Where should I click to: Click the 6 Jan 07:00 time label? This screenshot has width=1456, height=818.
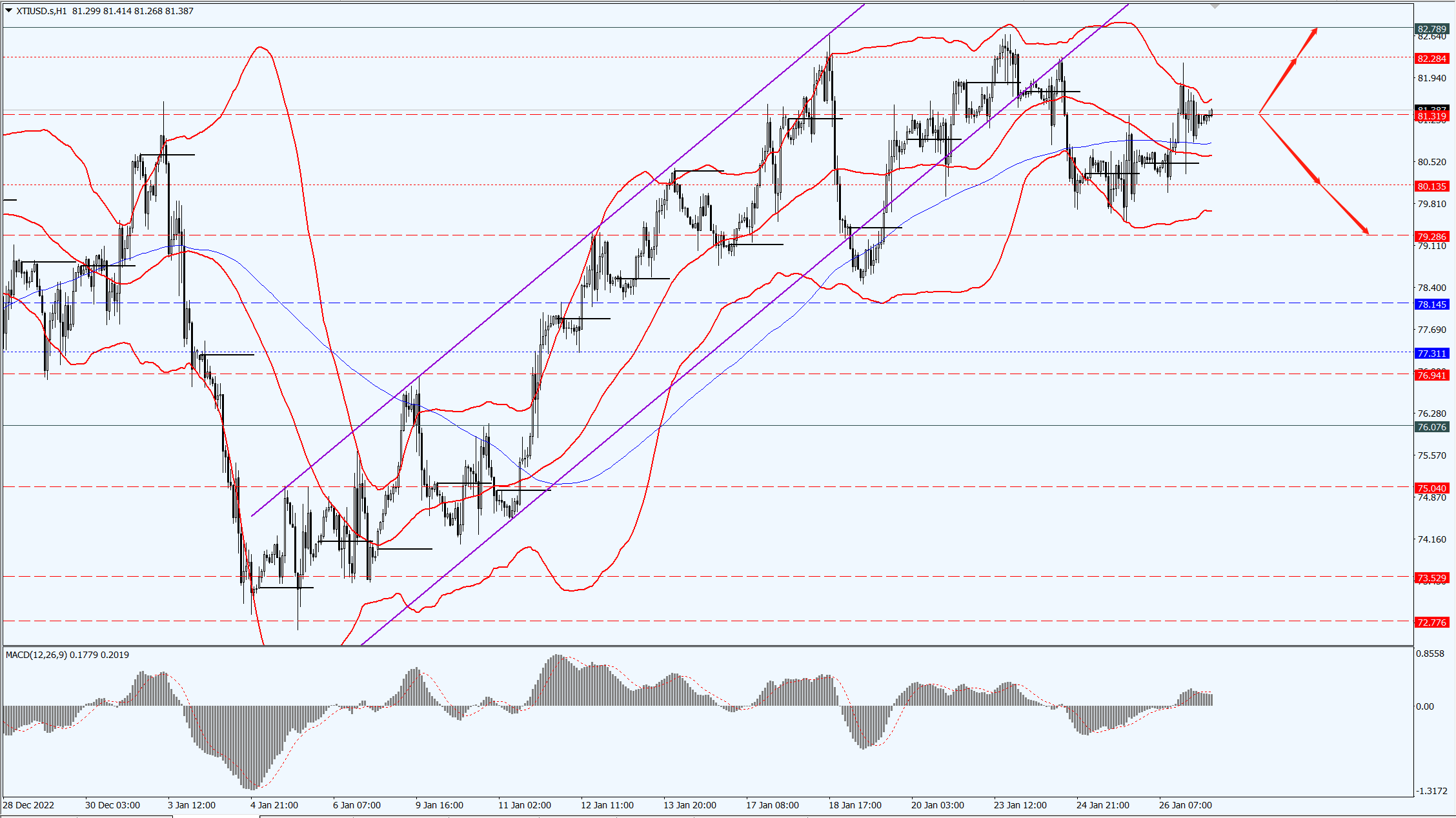tap(357, 805)
